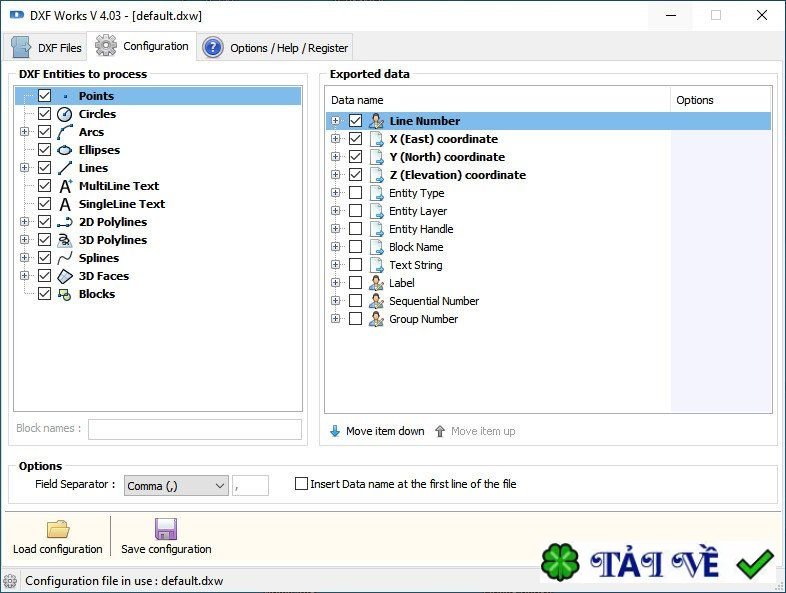The width and height of the screenshot is (786, 593).
Task: Uncheck the Blocks entity checkbox
Action: (45, 293)
